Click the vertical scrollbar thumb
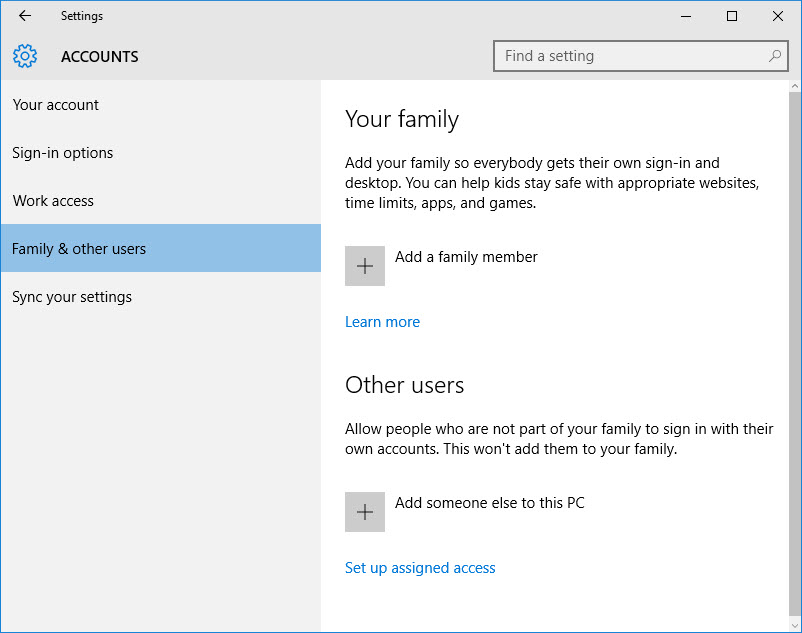The width and height of the screenshot is (802, 633). 794,353
